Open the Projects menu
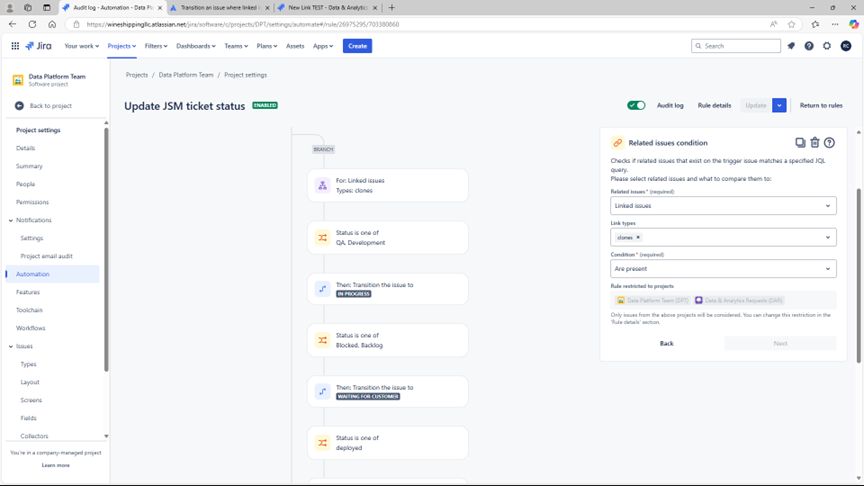The width and height of the screenshot is (864, 486). (122, 46)
